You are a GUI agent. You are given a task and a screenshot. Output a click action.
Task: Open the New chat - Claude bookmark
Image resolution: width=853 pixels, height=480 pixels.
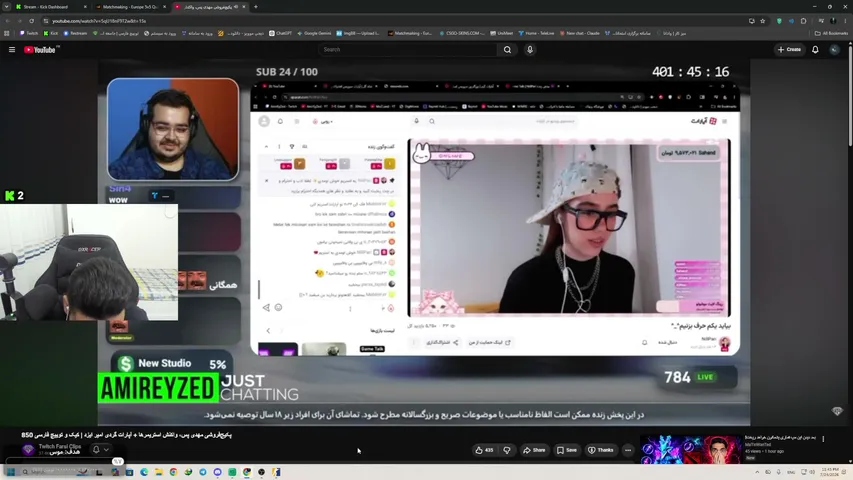tap(579, 33)
